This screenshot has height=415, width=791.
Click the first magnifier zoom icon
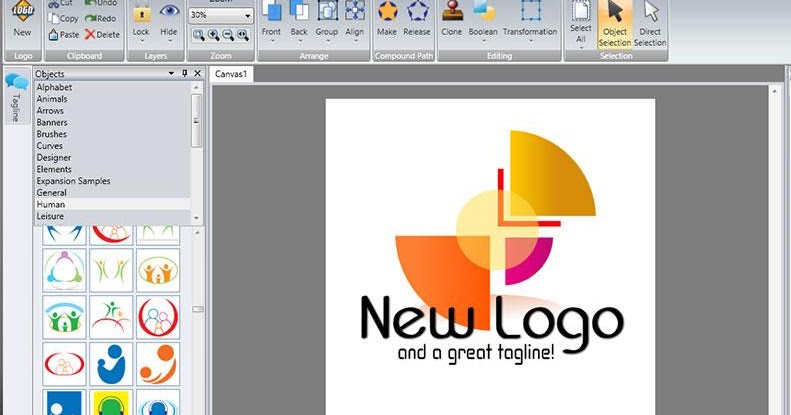point(198,35)
